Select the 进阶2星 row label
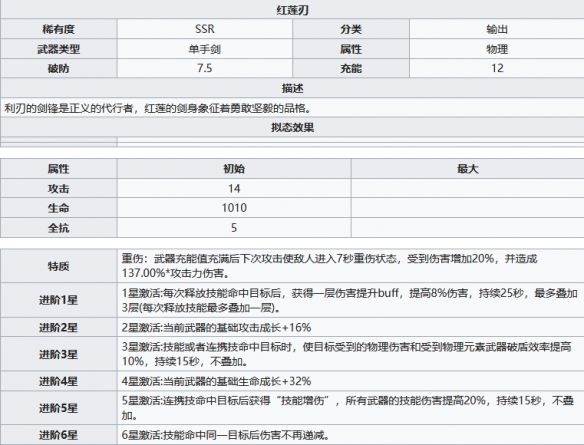Viewport: 584px width, 445px height. click(58, 327)
